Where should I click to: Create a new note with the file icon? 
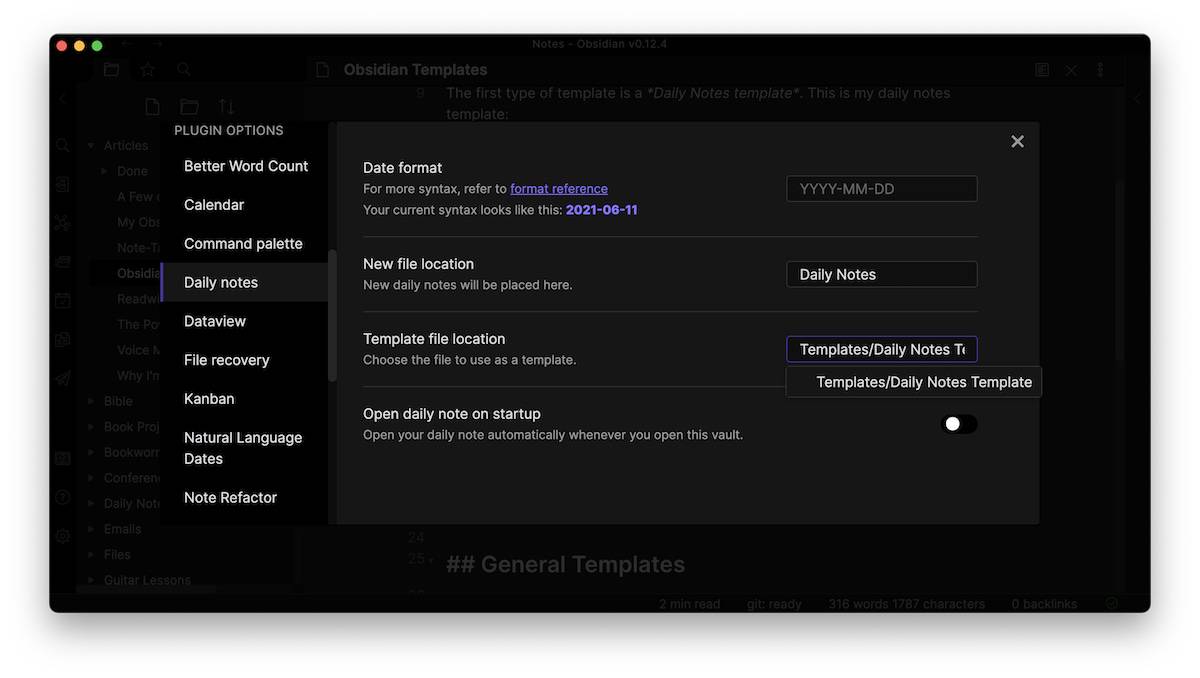152,107
